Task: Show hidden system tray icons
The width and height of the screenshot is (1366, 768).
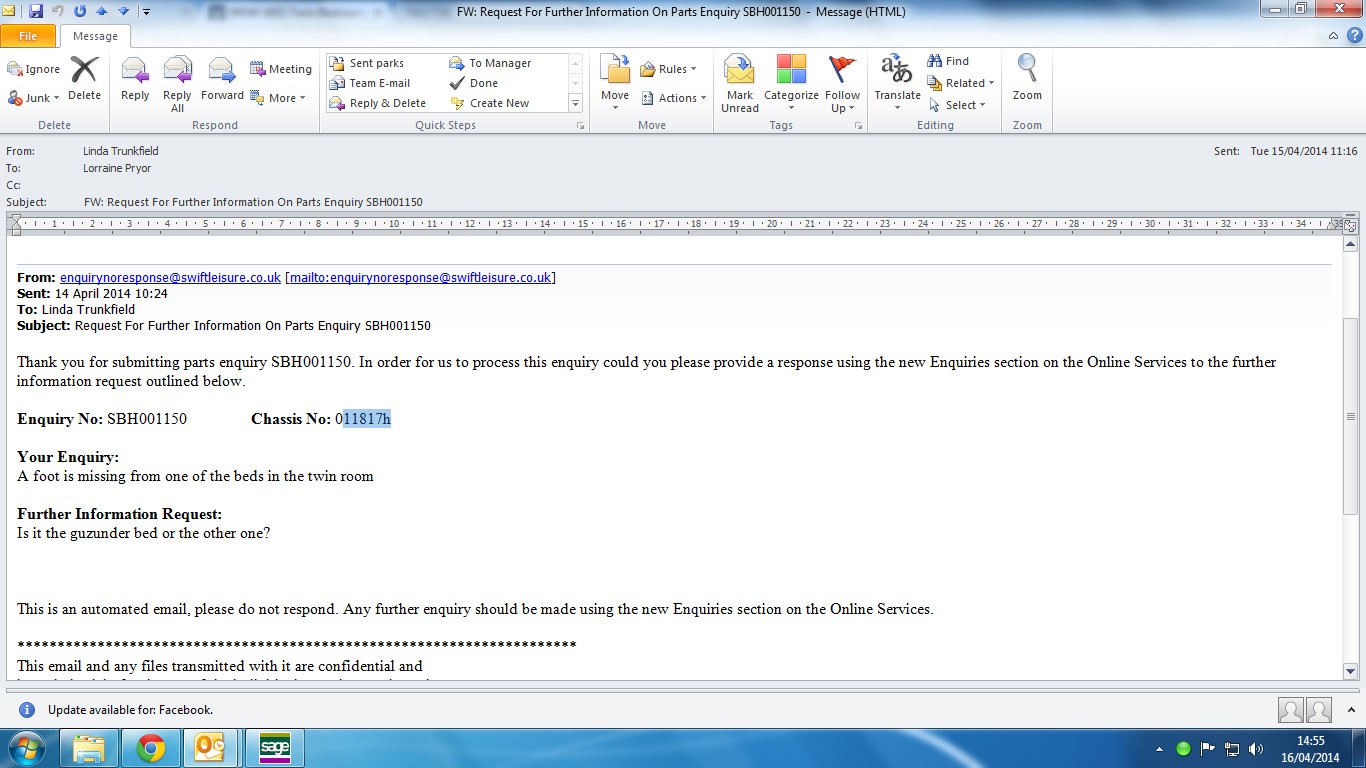Action: point(1159,748)
